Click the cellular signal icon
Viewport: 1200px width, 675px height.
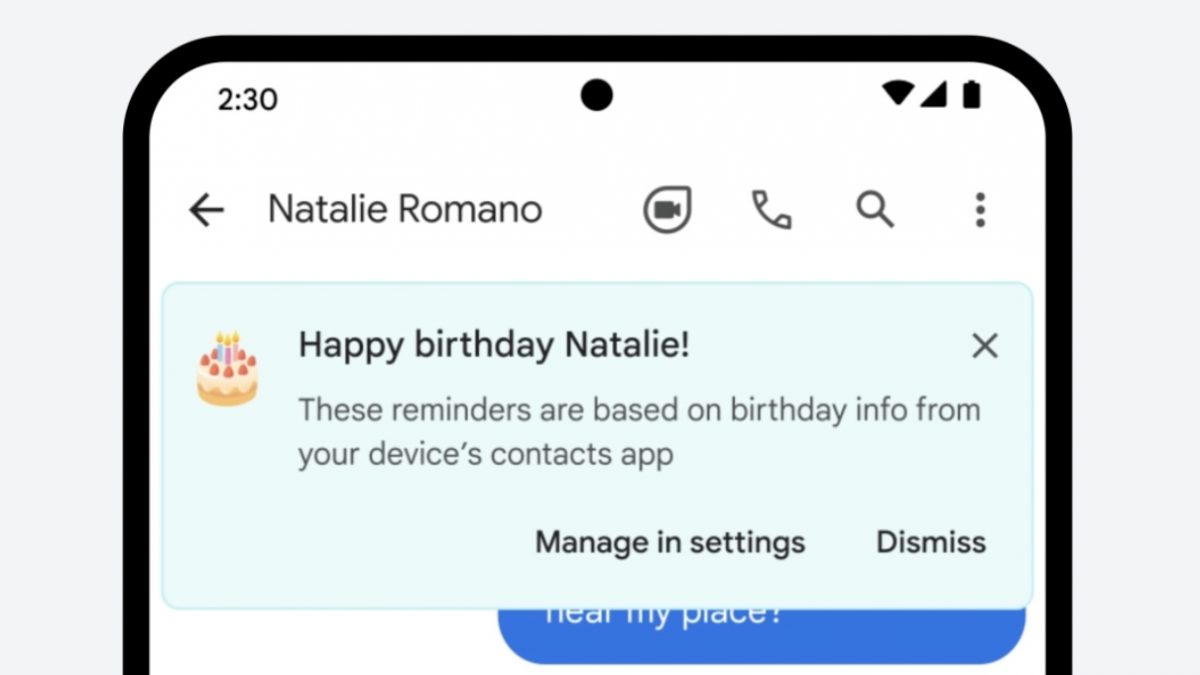coord(933,95)
